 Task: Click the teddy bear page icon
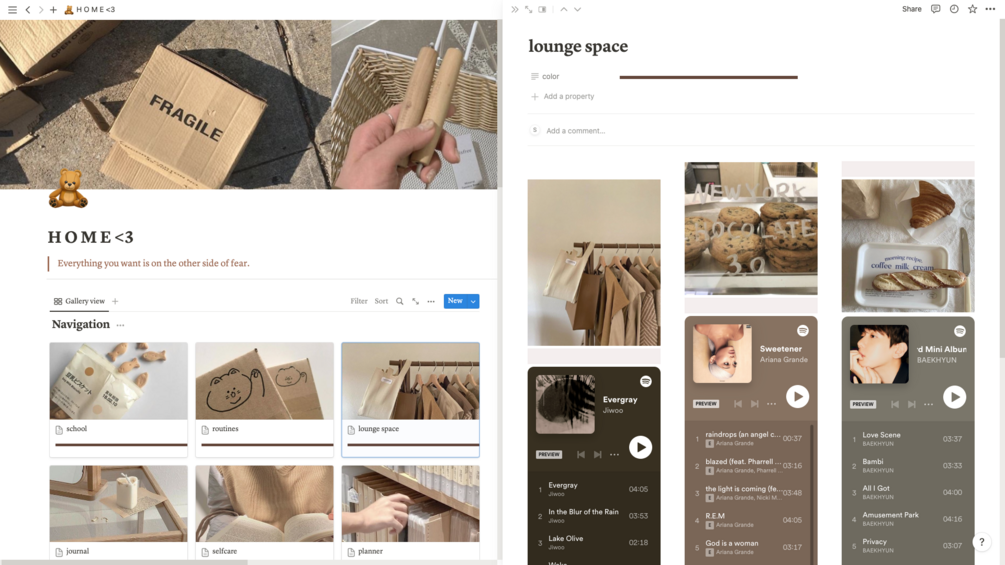(x=68, y=189)
